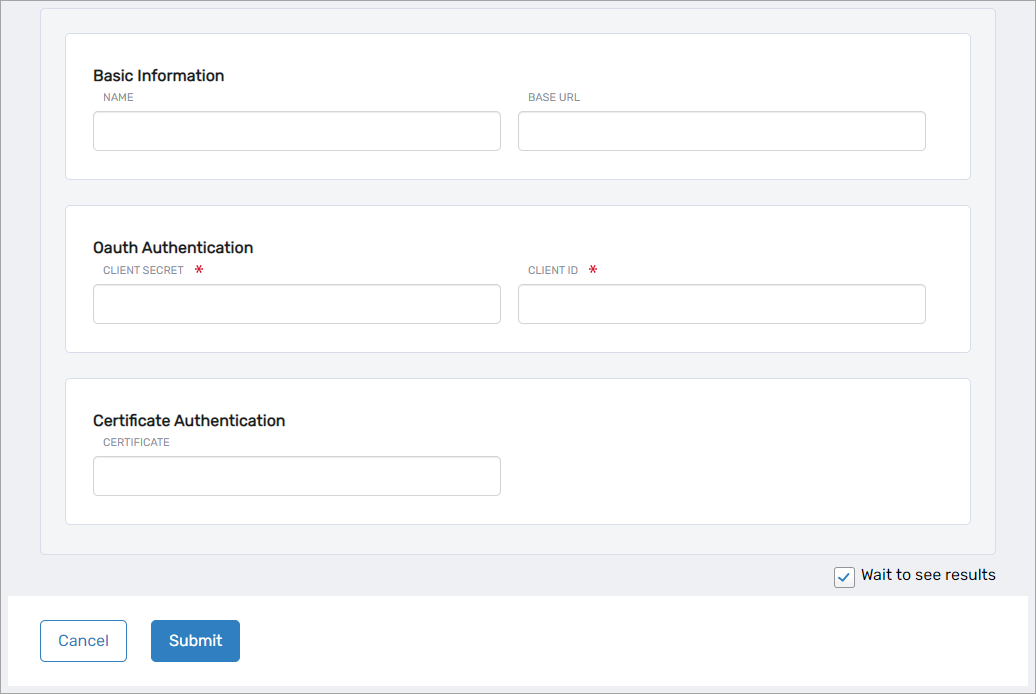Uncheck the Wait to see results checkbox
The image size is (1036, 694).
tap(844, 577)
